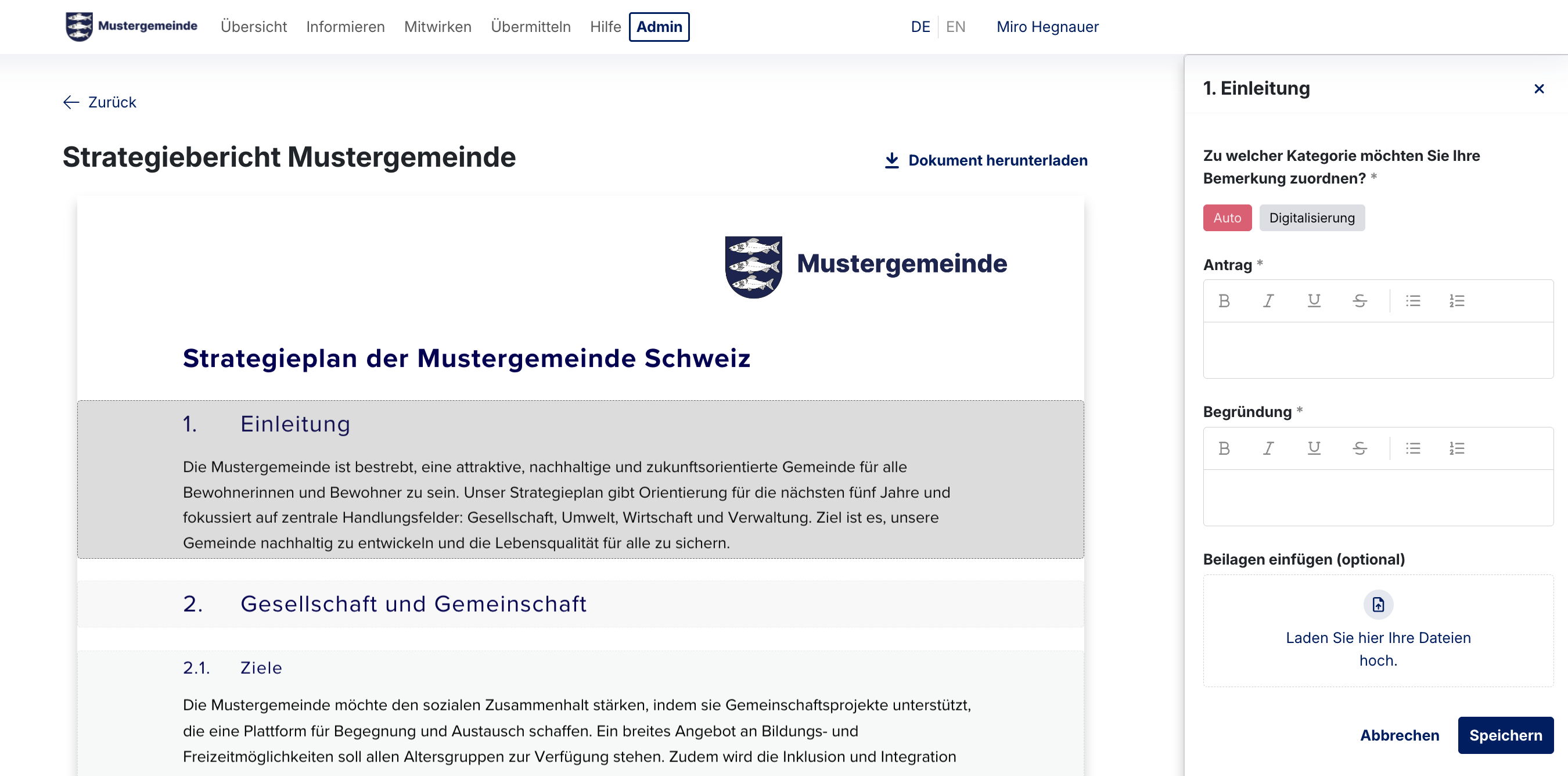Screen dimensions: 1568x776
Task: Open Miro Hegnauer user menu
Action: tap(1047, 27)
